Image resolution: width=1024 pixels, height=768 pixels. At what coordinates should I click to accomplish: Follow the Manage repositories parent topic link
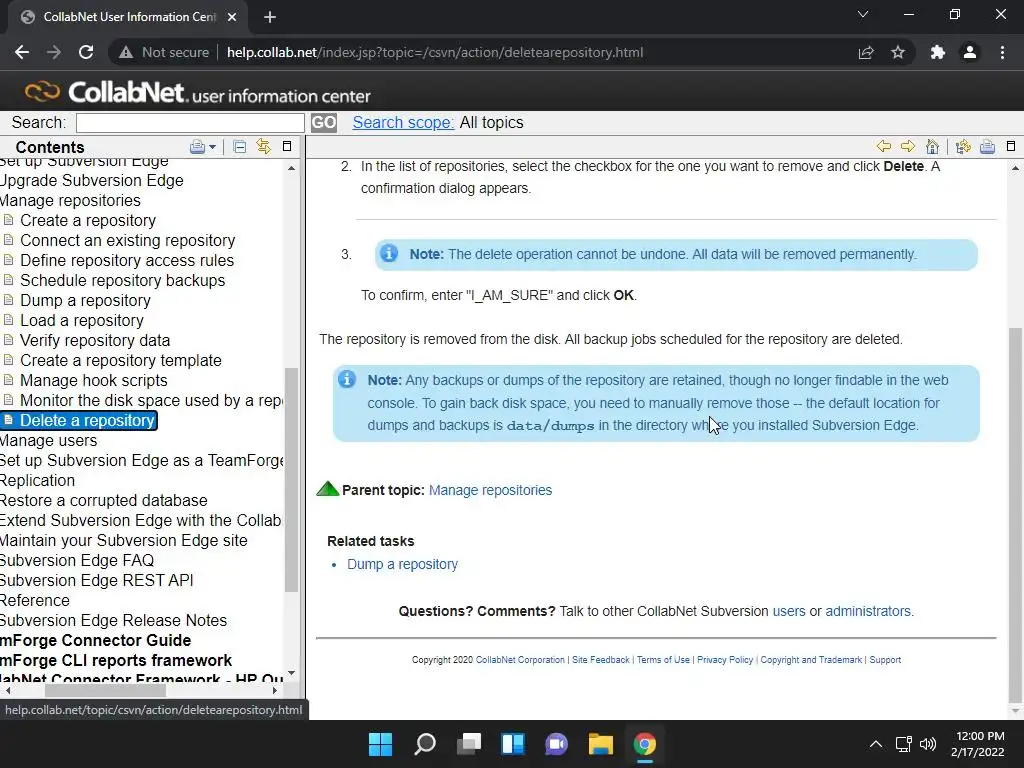click(x=490, y=490)
